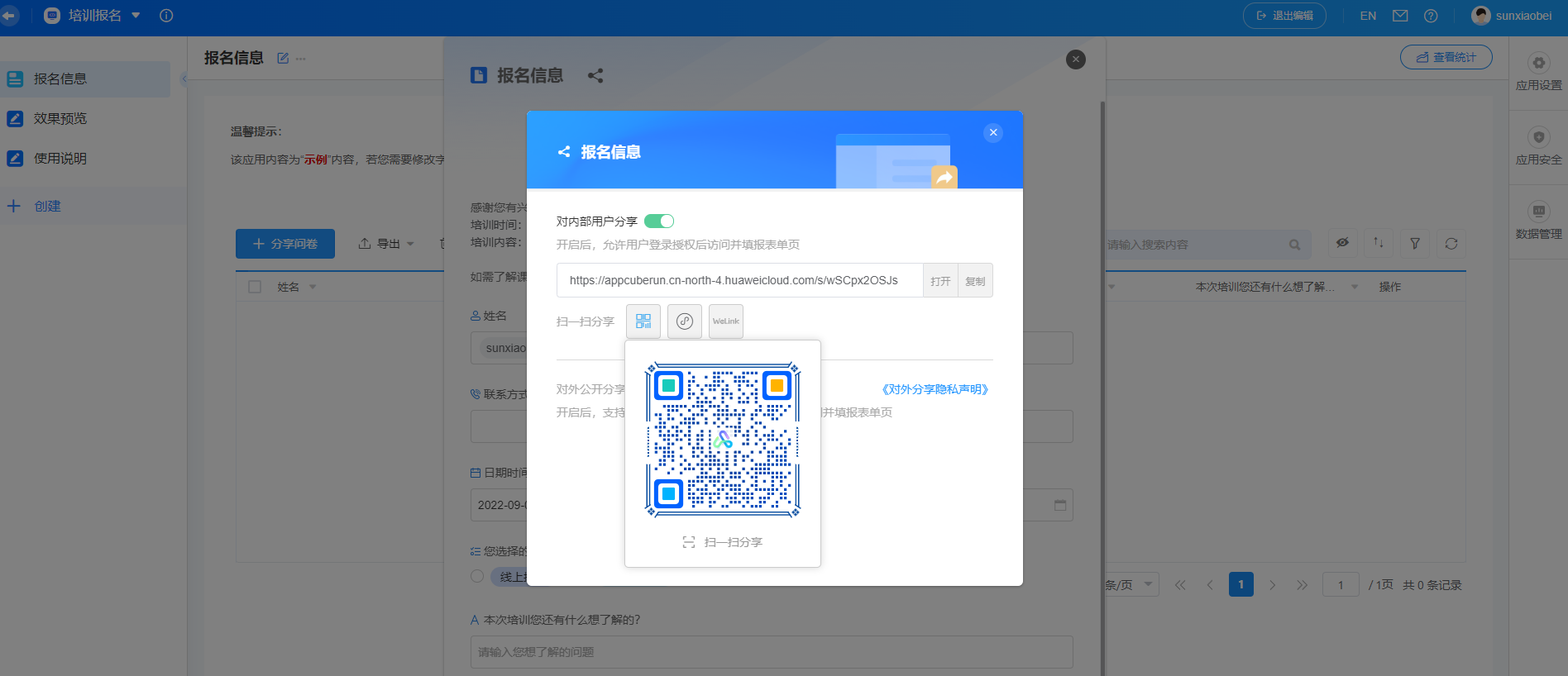The image size is (1568, 676).
Task: Open the calendar icon in date field
Action: point(1060,505)
